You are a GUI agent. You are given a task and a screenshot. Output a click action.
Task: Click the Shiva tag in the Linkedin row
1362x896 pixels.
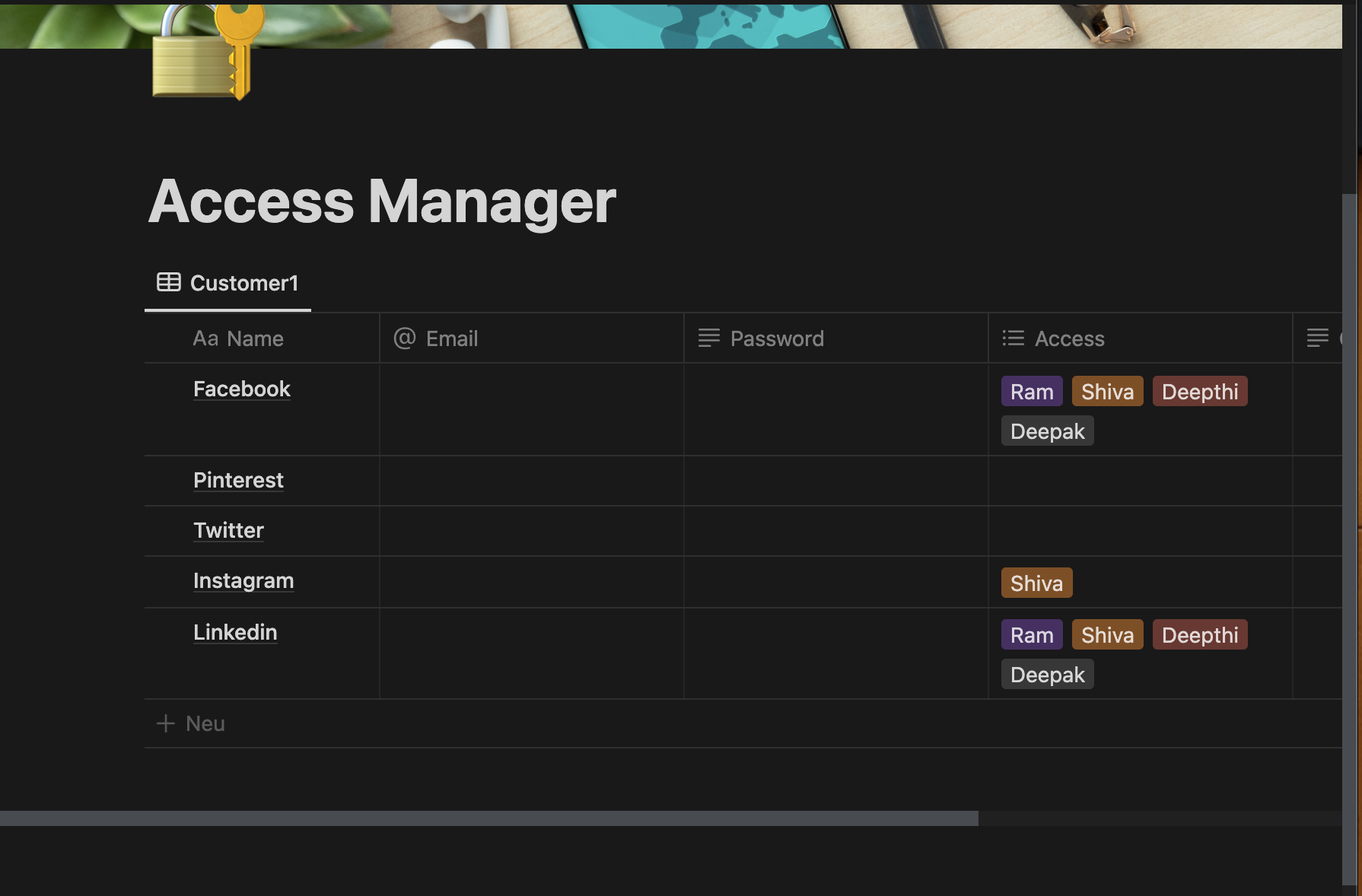point(1108,635)
